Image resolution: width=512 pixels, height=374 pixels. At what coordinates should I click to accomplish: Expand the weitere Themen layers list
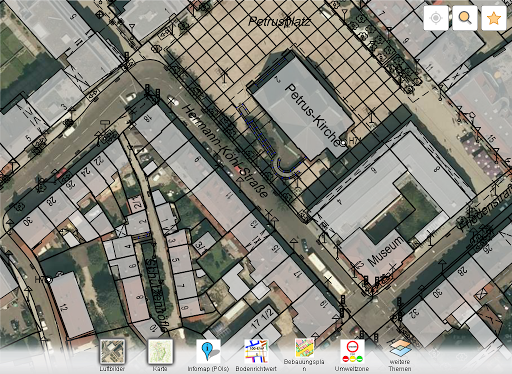400,348
